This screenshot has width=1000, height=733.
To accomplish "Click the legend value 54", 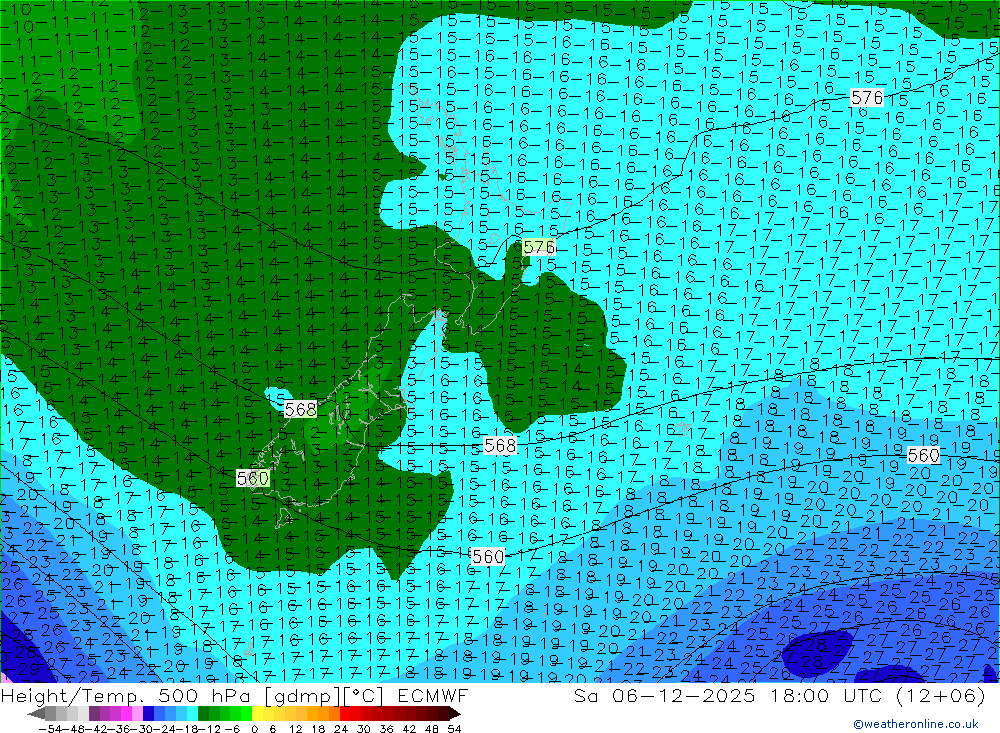I will pos(454,729).
